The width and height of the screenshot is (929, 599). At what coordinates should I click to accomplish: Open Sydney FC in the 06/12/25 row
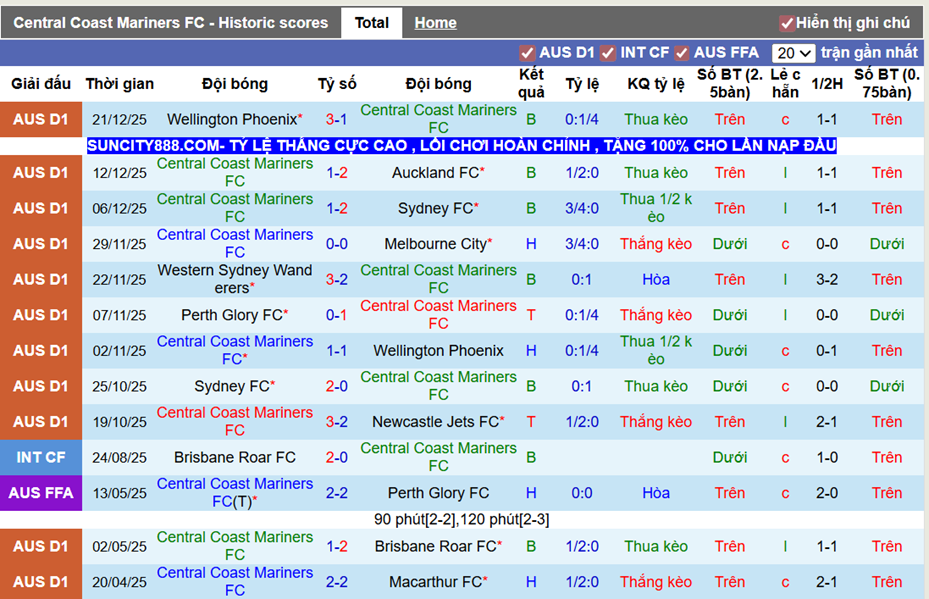click(x=435, y=208)
